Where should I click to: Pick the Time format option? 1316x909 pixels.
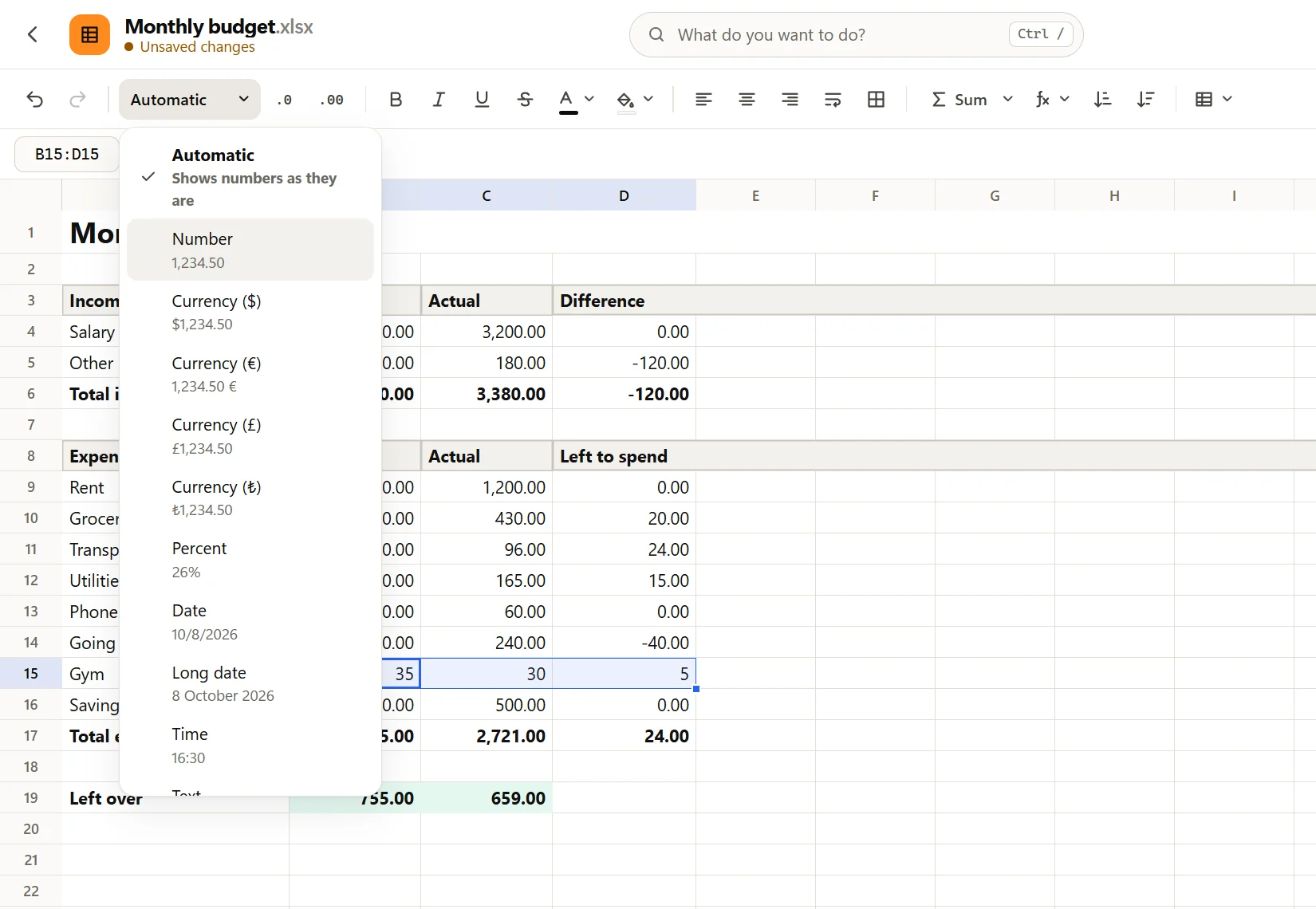pos(250,745)
